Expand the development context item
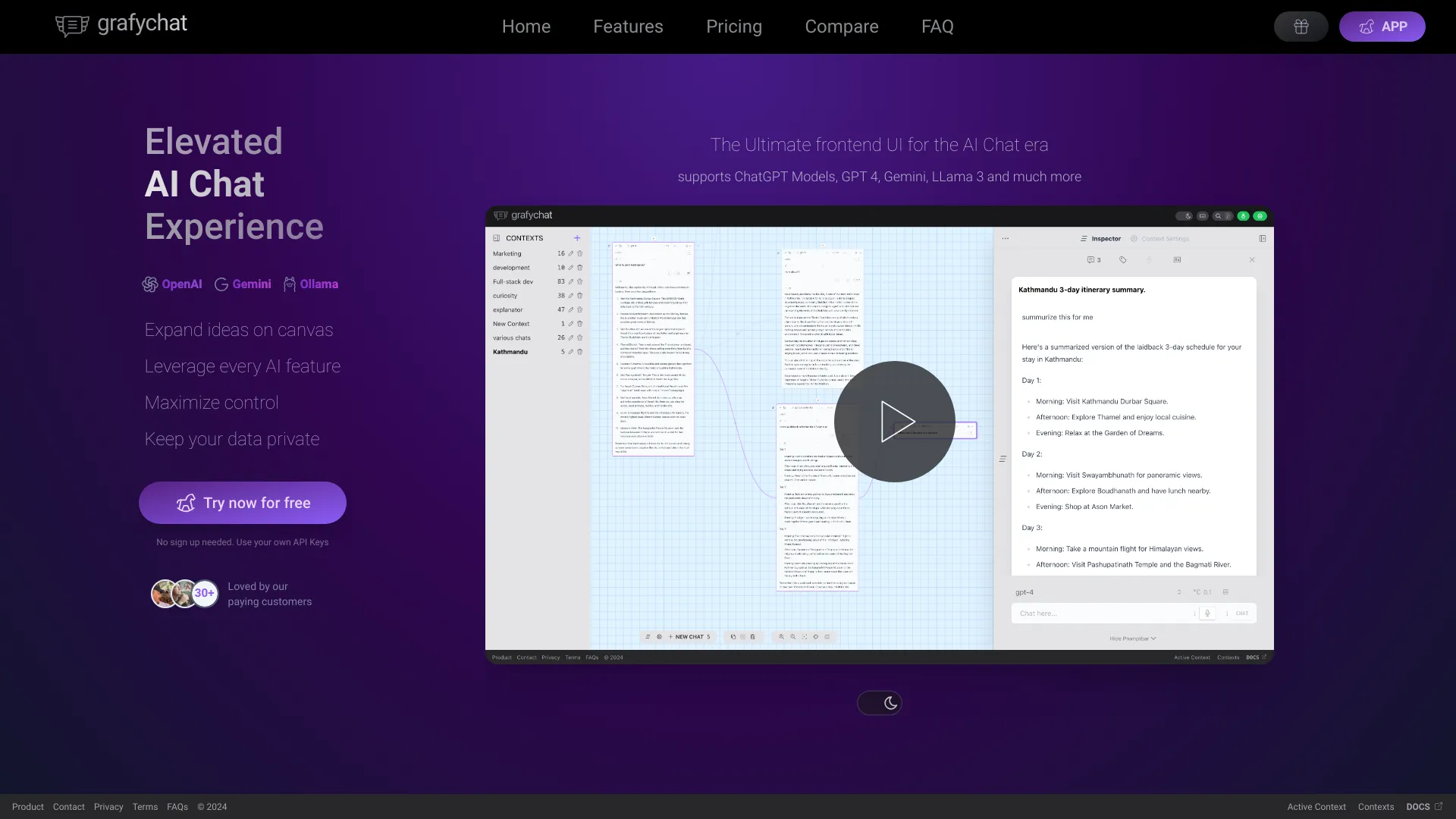Screen dimensions: 1456x819 509,267
